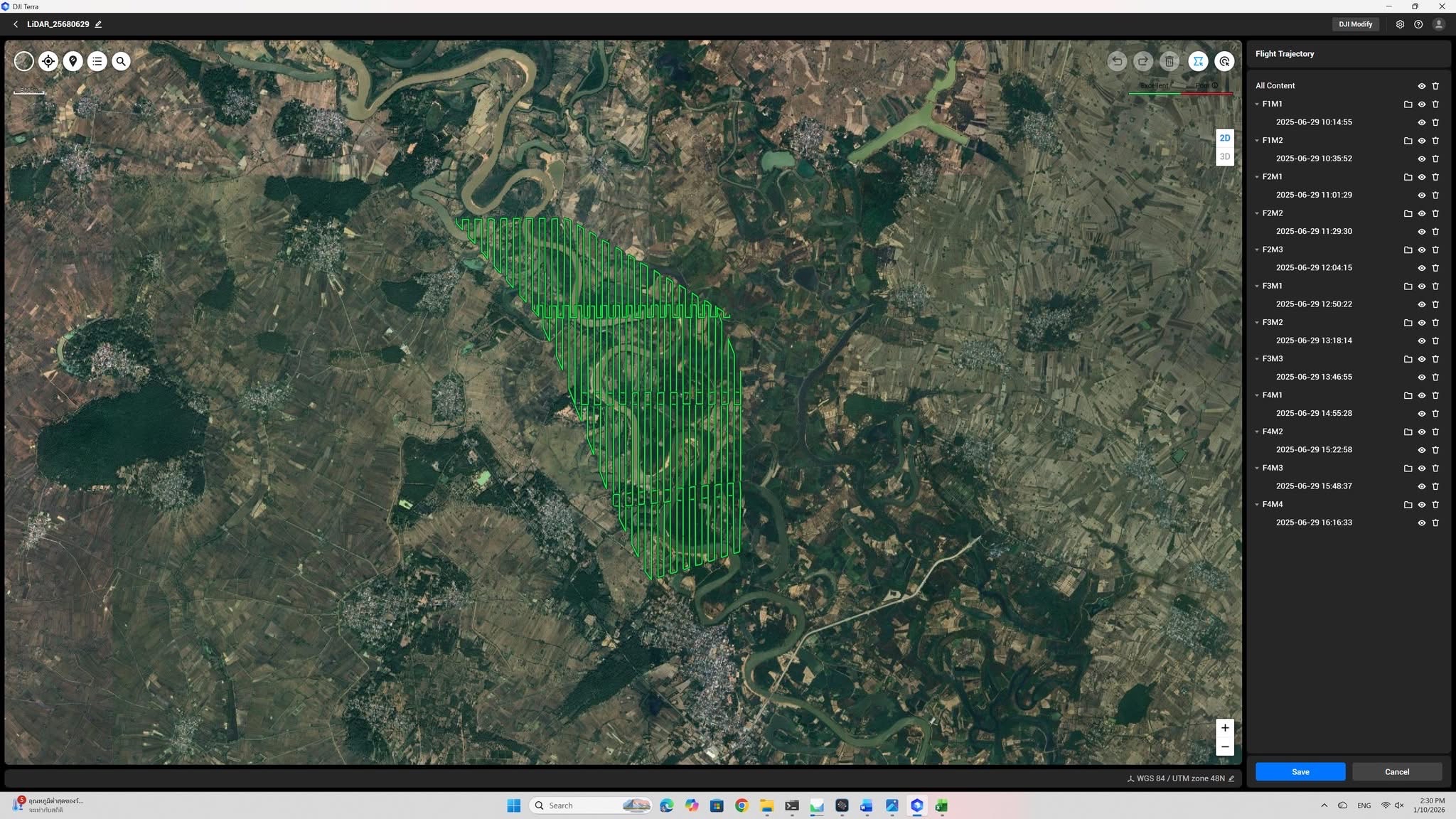Toggle eye for 2025-06-29 10:35:52
This screenshot has width=1456, height=819.
(x=1421, y=159)
